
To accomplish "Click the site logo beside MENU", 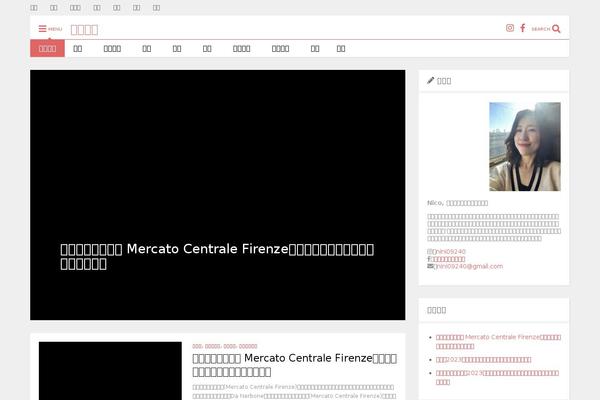I will pos(84,29).
